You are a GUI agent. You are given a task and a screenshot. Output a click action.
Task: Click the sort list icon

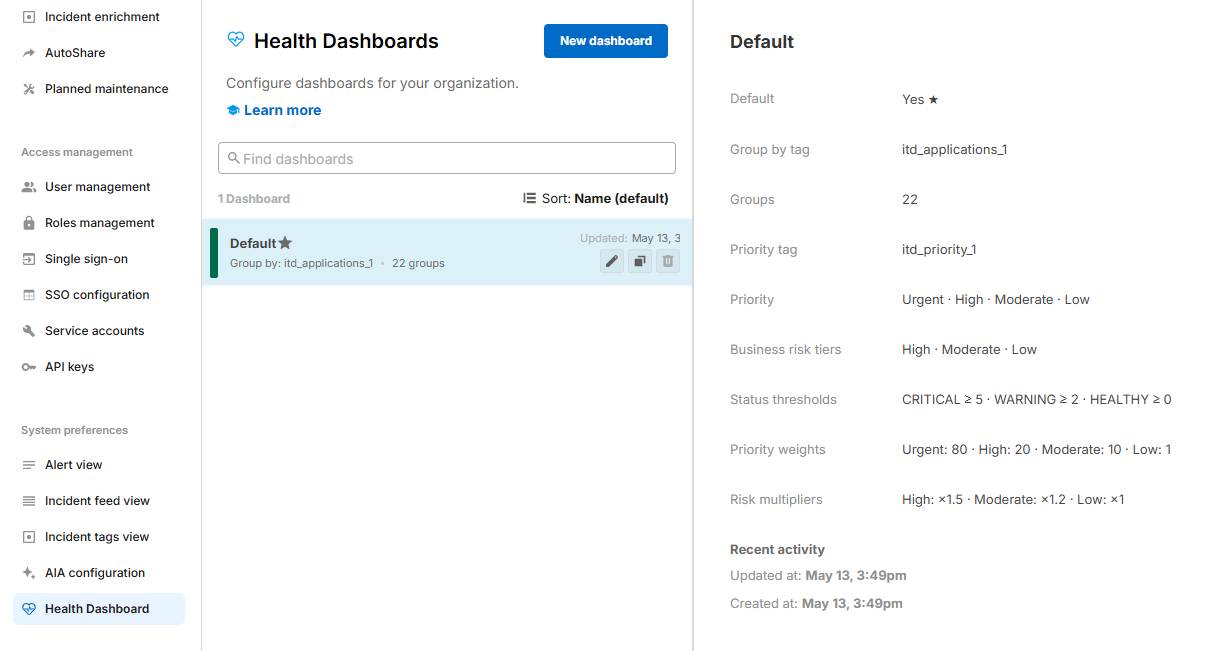click(x=530, y=198)
